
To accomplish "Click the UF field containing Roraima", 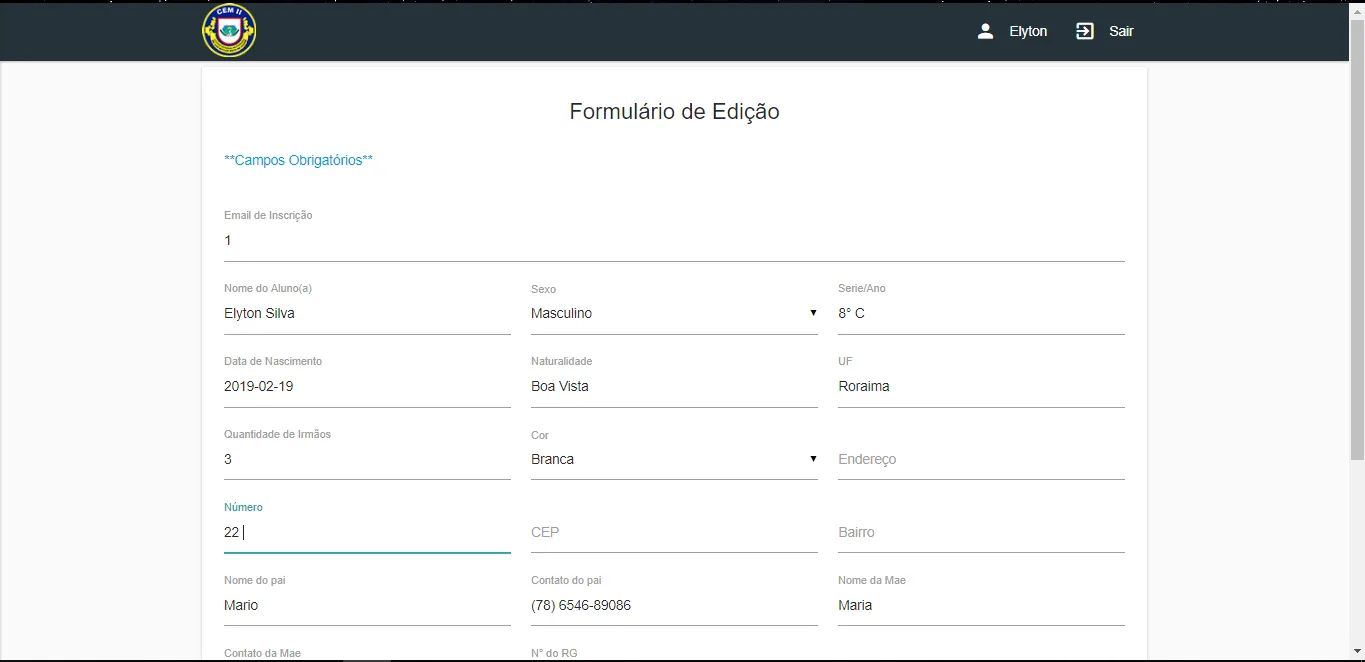I will (x=981, y=387).
